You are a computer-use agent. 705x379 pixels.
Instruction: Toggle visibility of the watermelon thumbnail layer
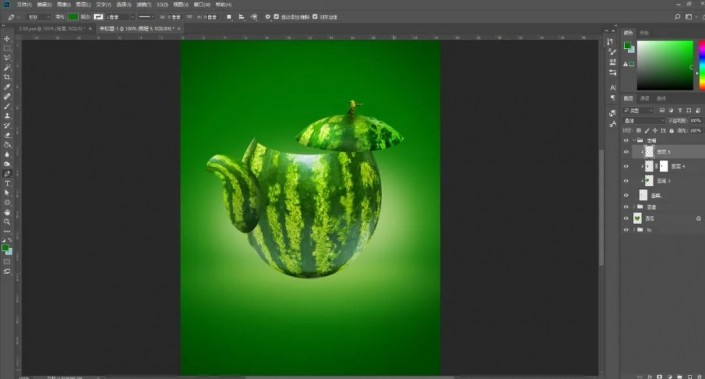click(626, 181)
